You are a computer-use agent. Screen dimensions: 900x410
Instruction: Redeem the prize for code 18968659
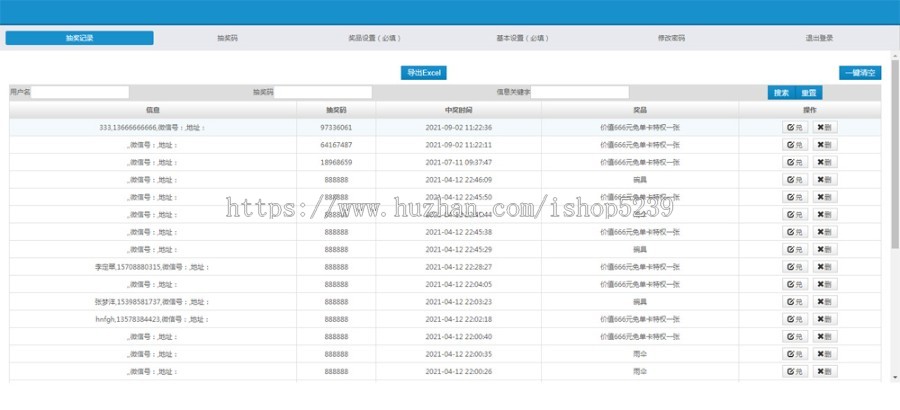point(796,163)
